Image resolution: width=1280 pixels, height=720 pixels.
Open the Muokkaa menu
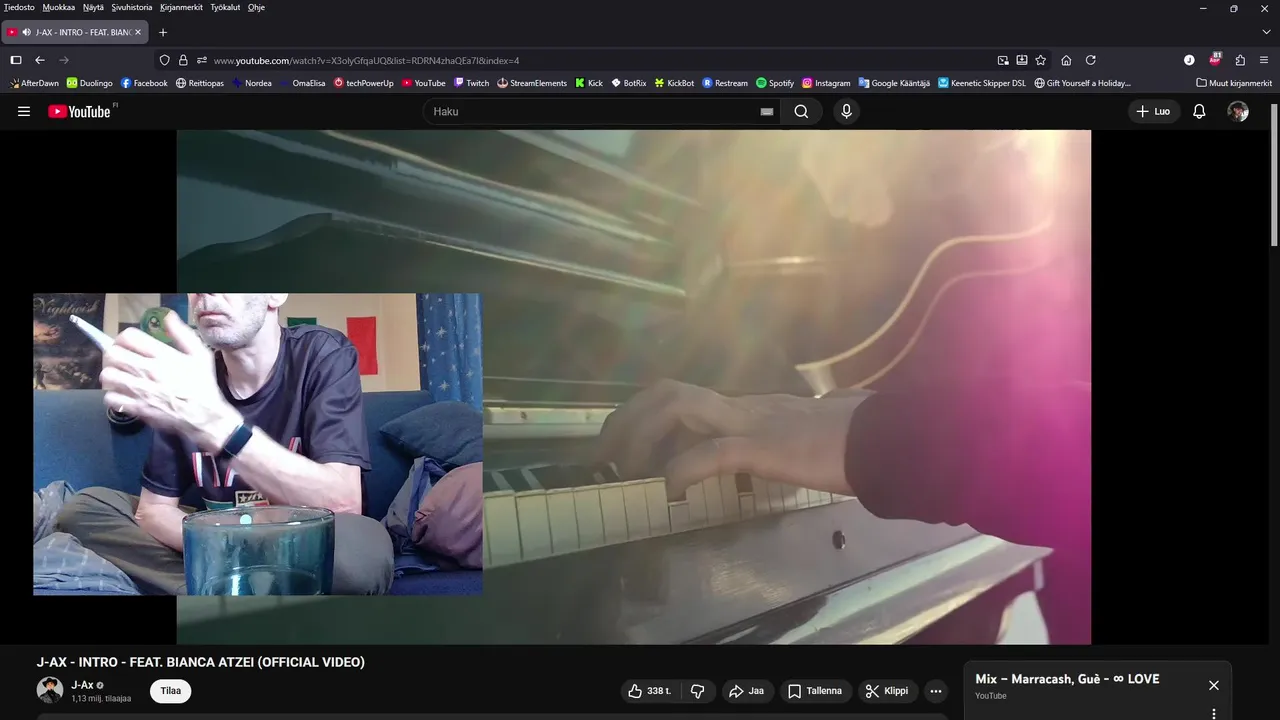pyautogui.click(x=58, y=7)
